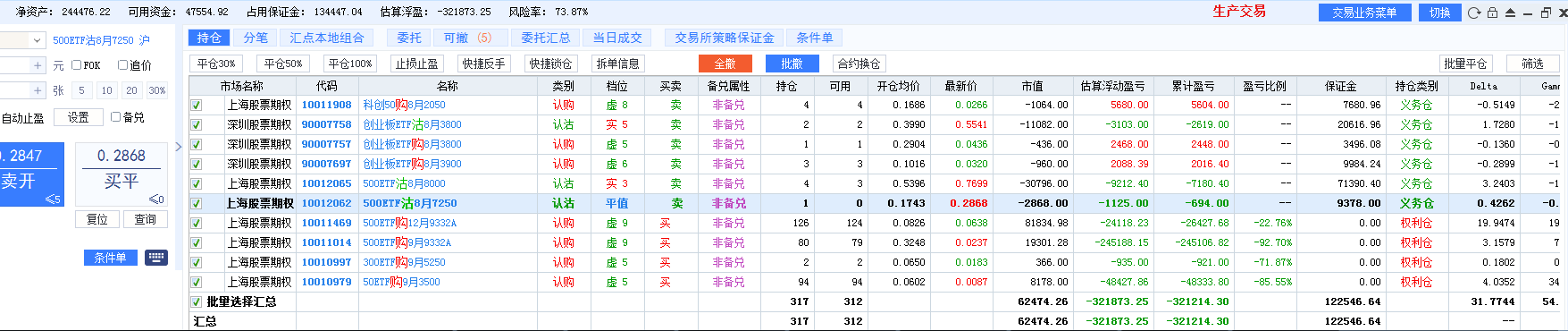The image size is (1568, 331).
Task: Switch to the 分笔 tab
Action: point(256,38)
